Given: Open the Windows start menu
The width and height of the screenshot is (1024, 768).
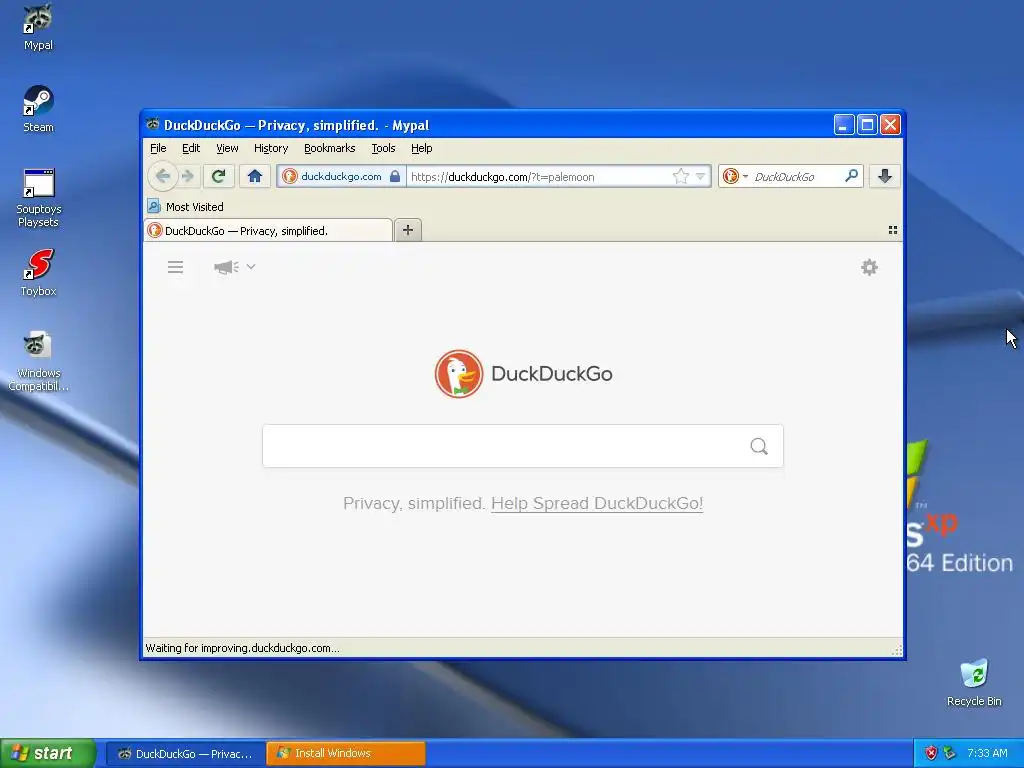Looking at the screenshot, I should (x=48, y=754).
